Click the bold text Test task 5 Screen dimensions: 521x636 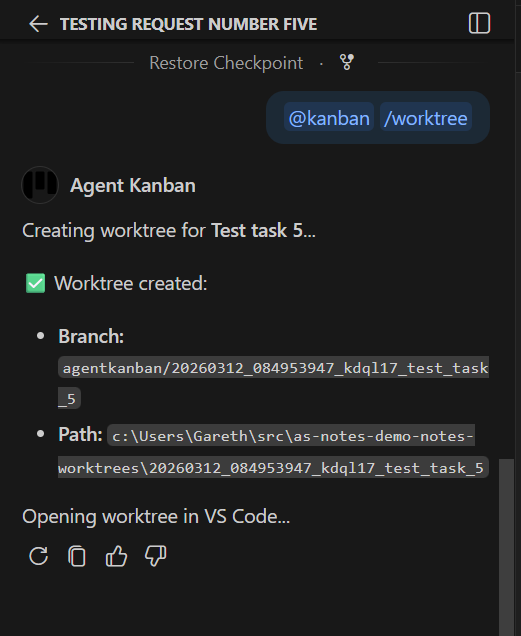[x=257, y=230]
